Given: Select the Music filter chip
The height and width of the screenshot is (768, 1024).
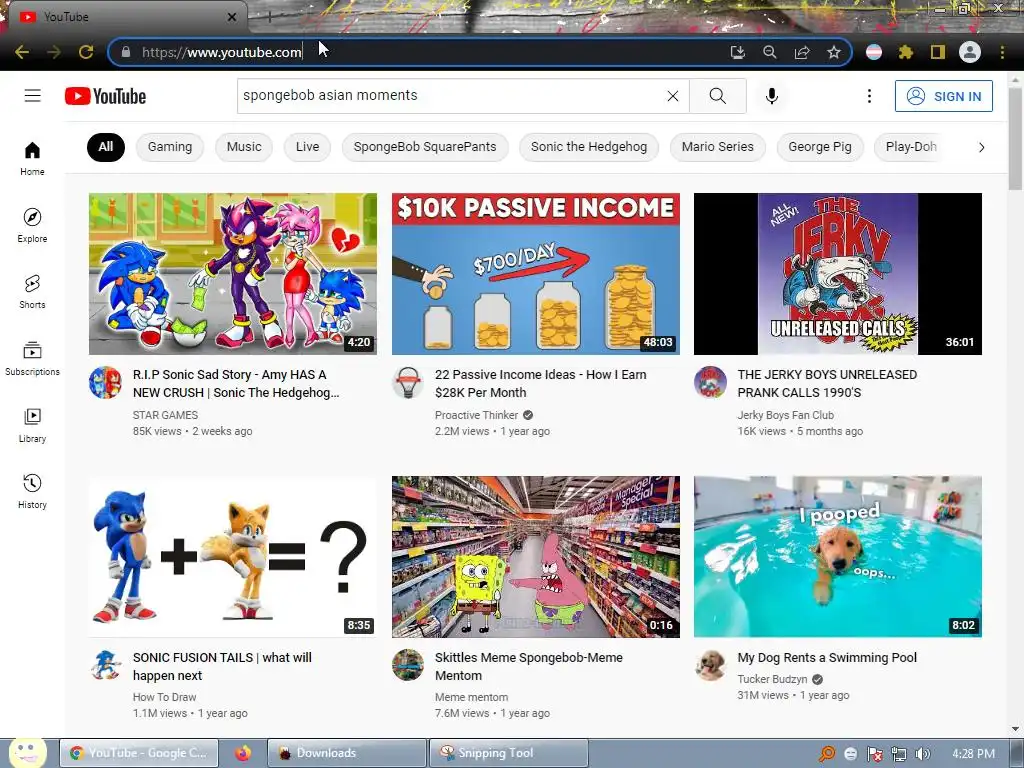Looking at the screenshot, I should [x=244, y=147].
